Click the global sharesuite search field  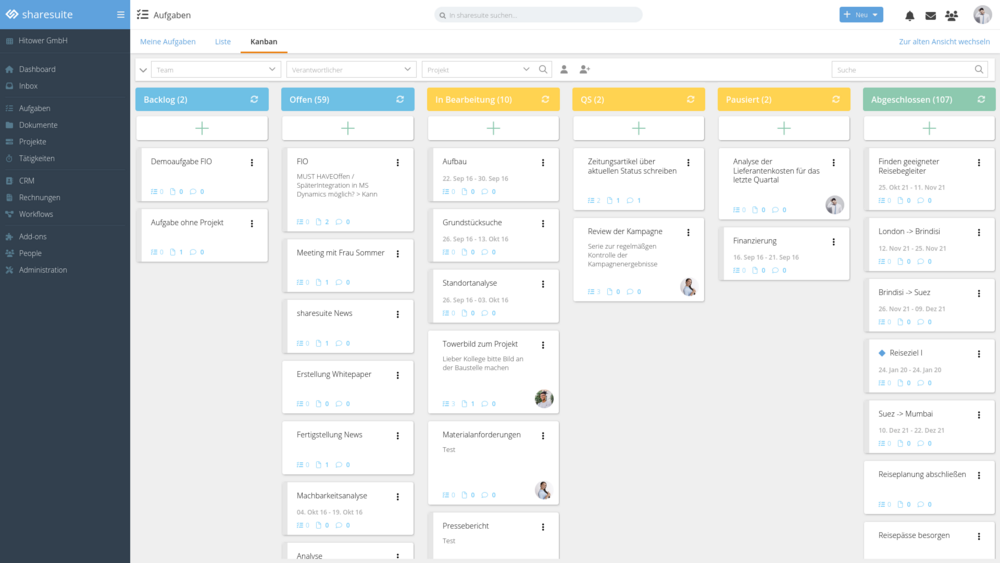coord(540,16)
